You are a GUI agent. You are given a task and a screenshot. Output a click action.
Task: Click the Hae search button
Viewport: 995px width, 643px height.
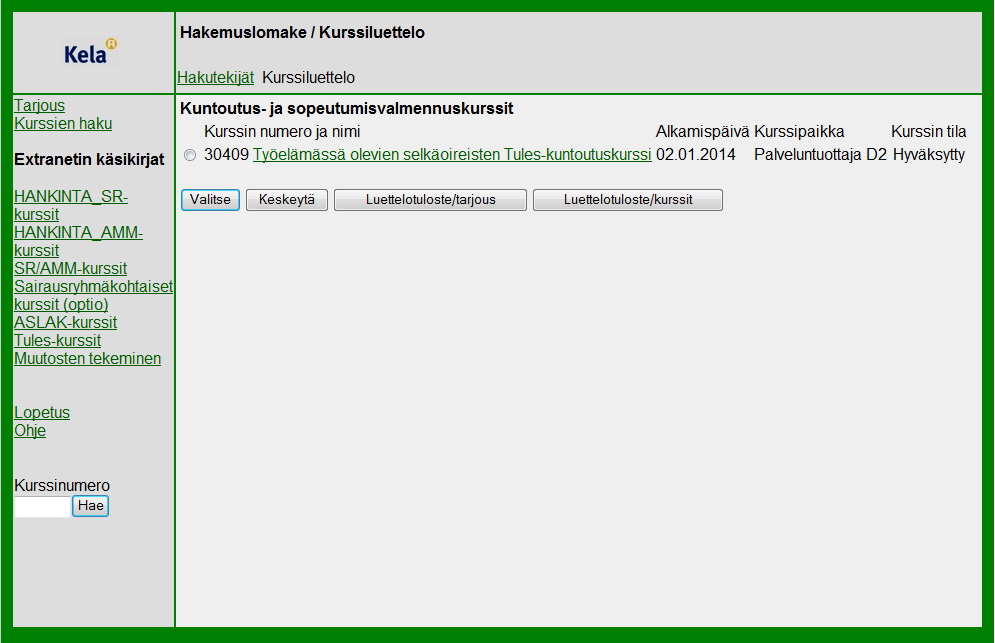91,506
